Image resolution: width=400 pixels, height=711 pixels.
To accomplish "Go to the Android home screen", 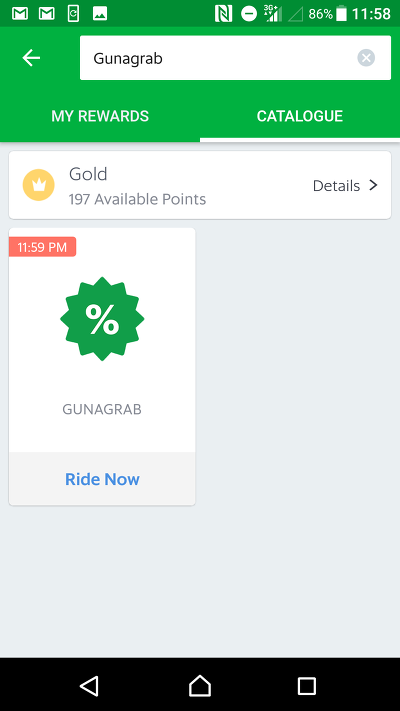I will click(200, 686).
